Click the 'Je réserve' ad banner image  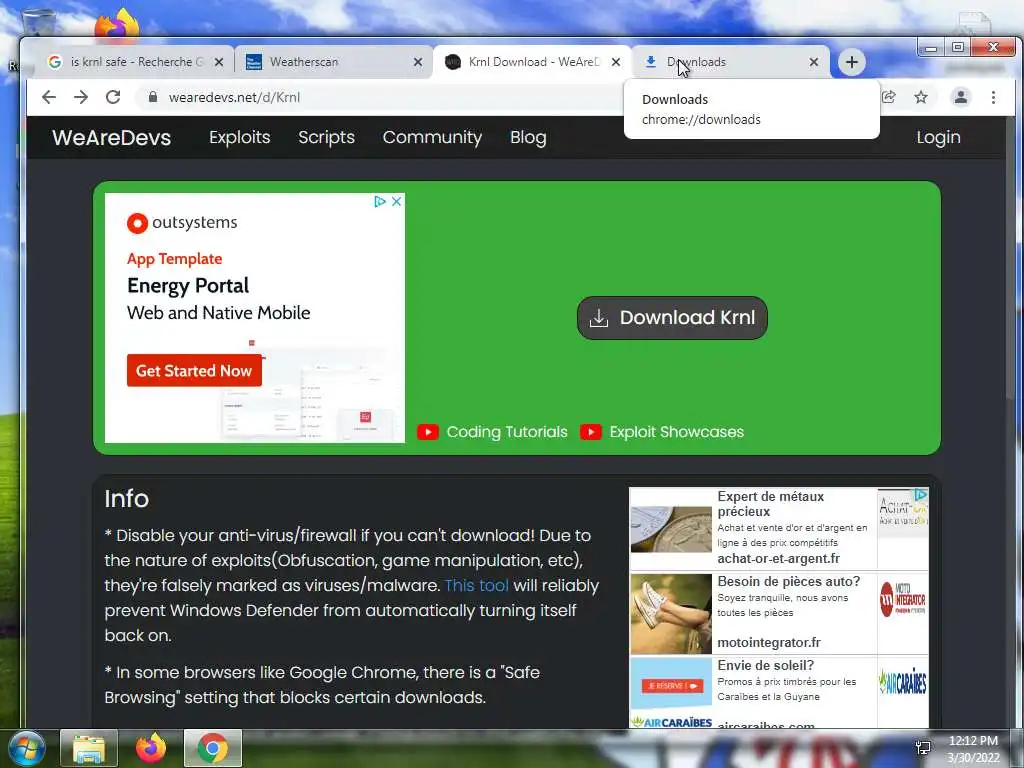tap(671, 684)
